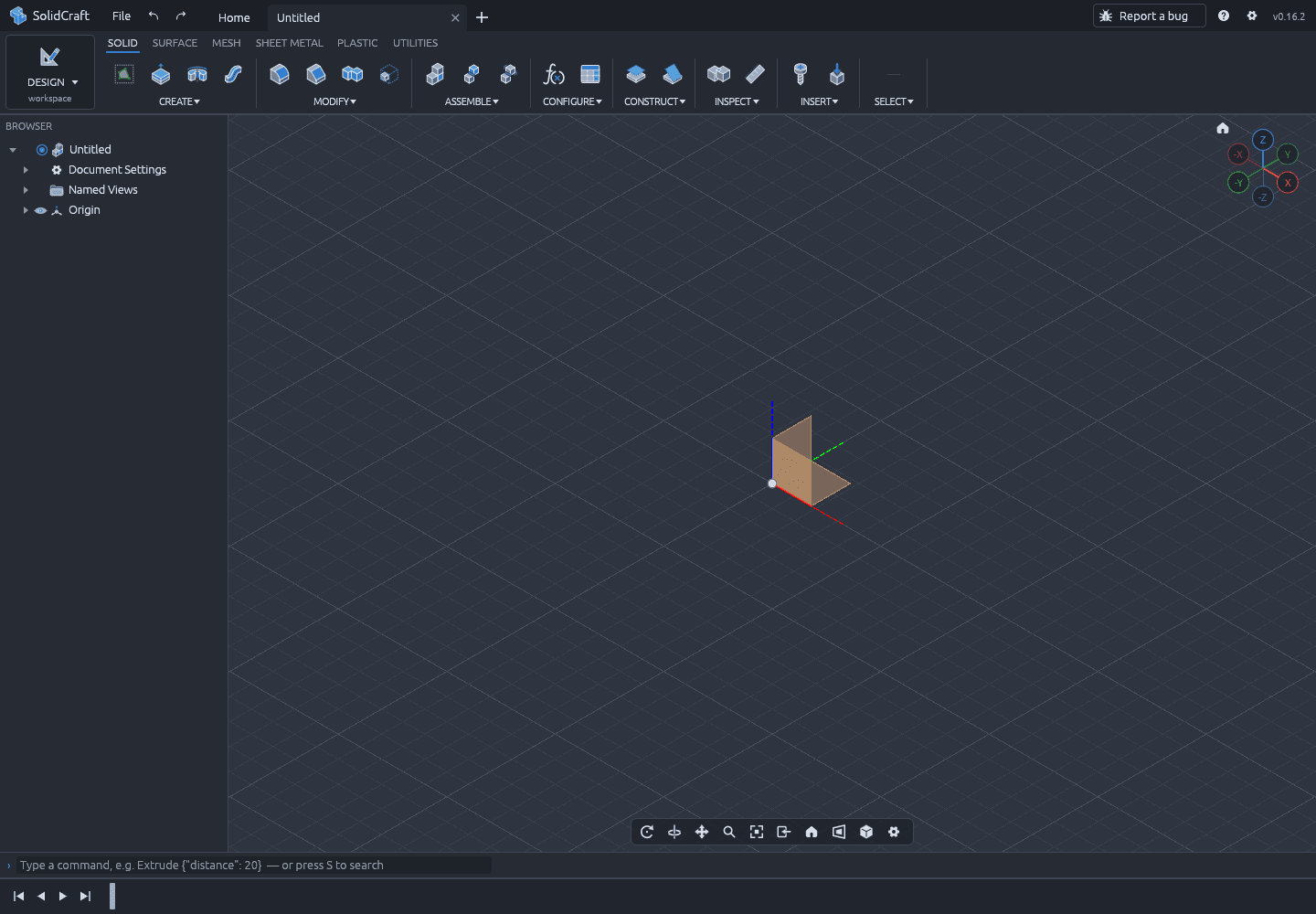Open the CREATE dropdown menu
This screenshot has width=1316, height=914.
pyautogui.click(x=179, y=101)
